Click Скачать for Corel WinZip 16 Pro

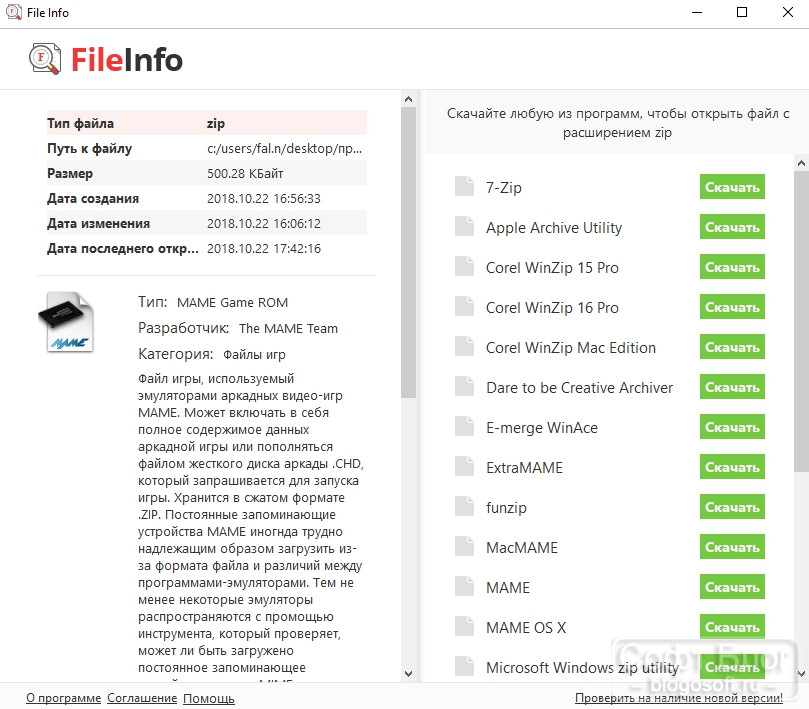point(732,307)
